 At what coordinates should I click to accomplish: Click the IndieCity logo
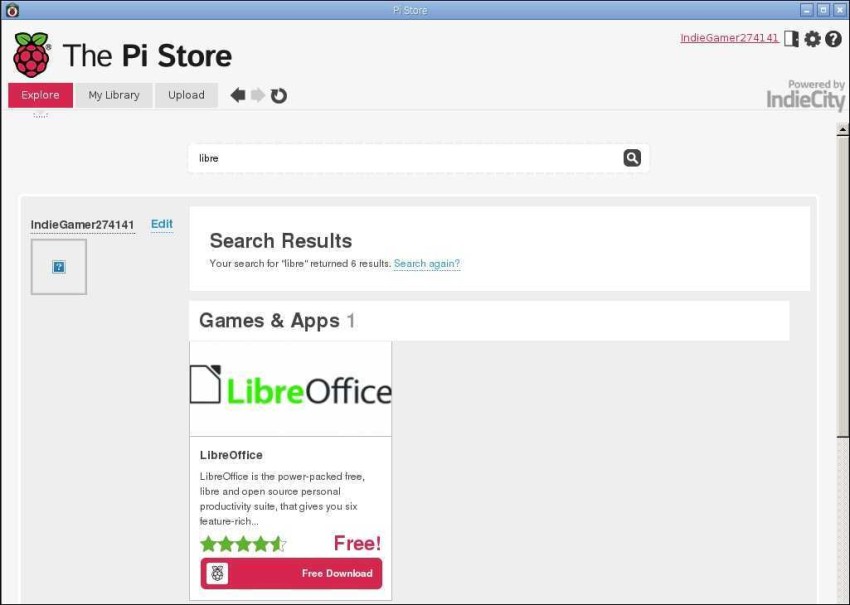click(x=805, y=100)
